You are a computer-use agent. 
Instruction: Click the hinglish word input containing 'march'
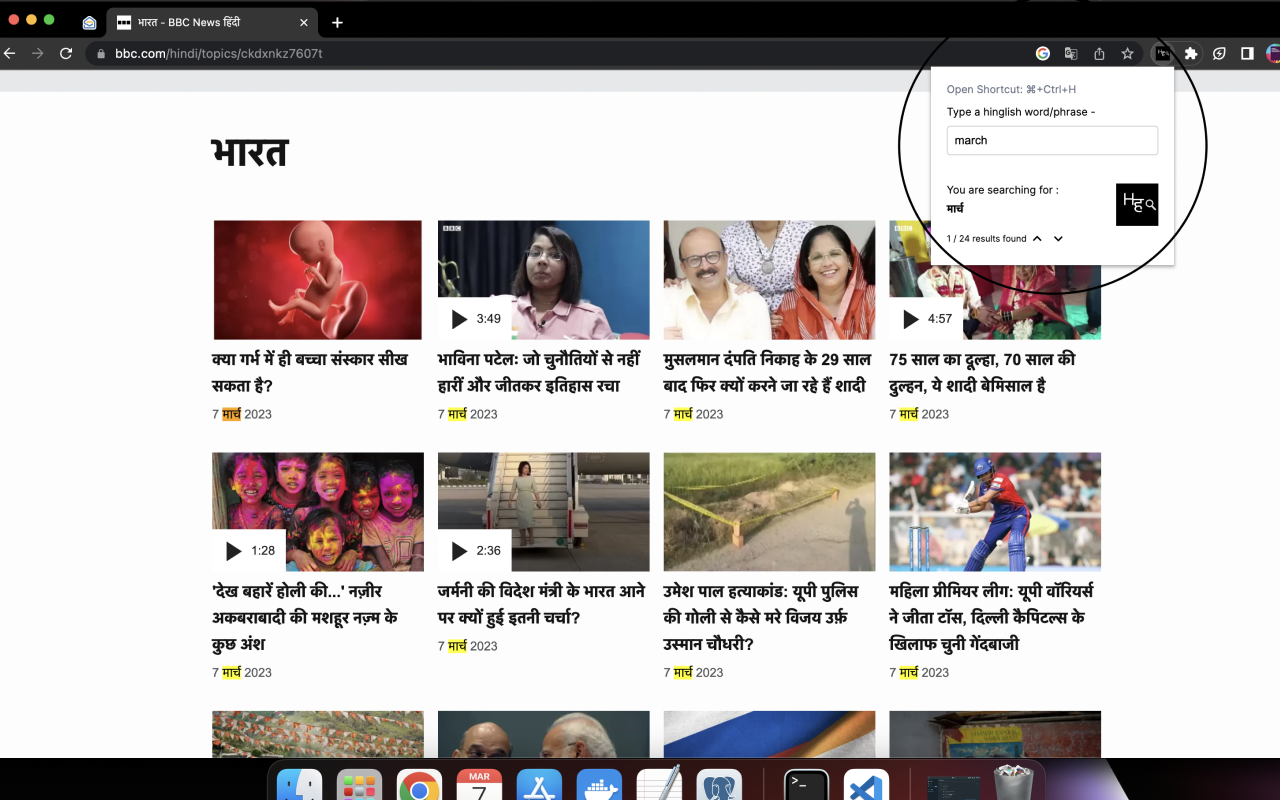tap(1051, 140)
